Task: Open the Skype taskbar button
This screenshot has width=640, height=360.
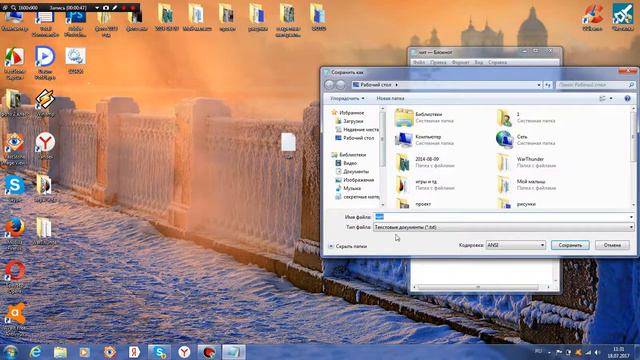Action: (159, 352)
